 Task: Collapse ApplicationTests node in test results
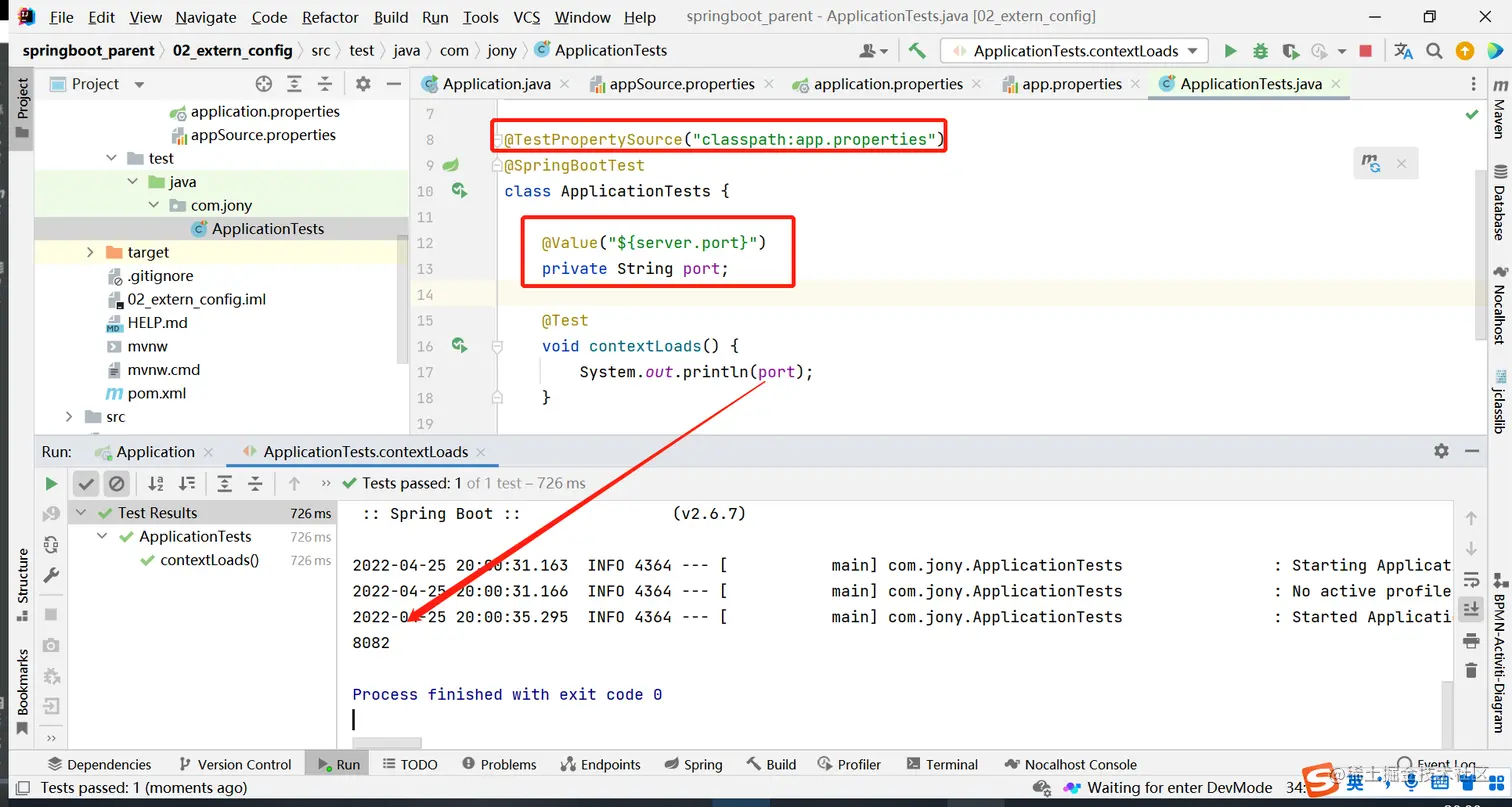(x=103, y=537)
